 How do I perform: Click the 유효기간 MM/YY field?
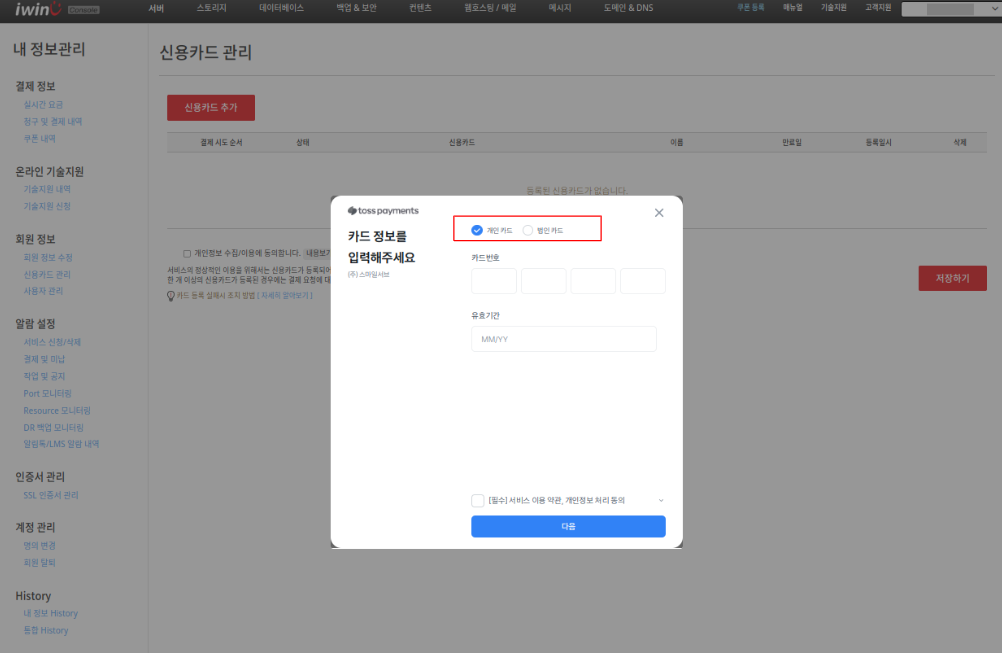(563, 339)
